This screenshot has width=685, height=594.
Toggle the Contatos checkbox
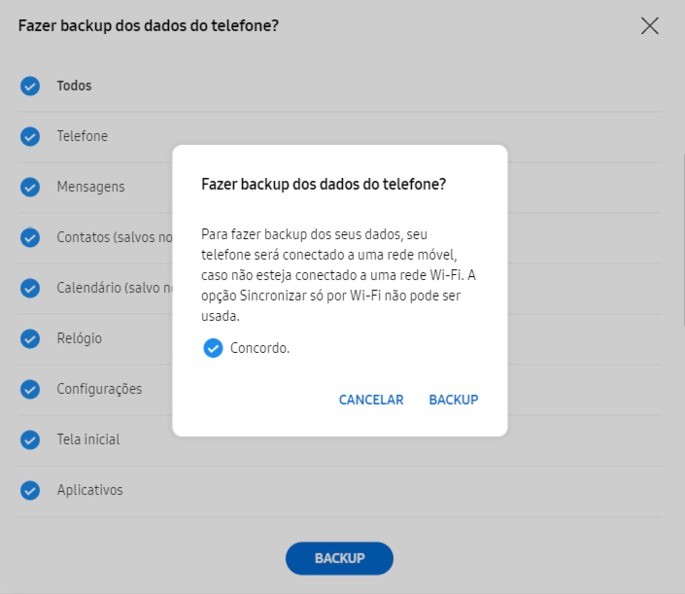click(x=30, y=238)
